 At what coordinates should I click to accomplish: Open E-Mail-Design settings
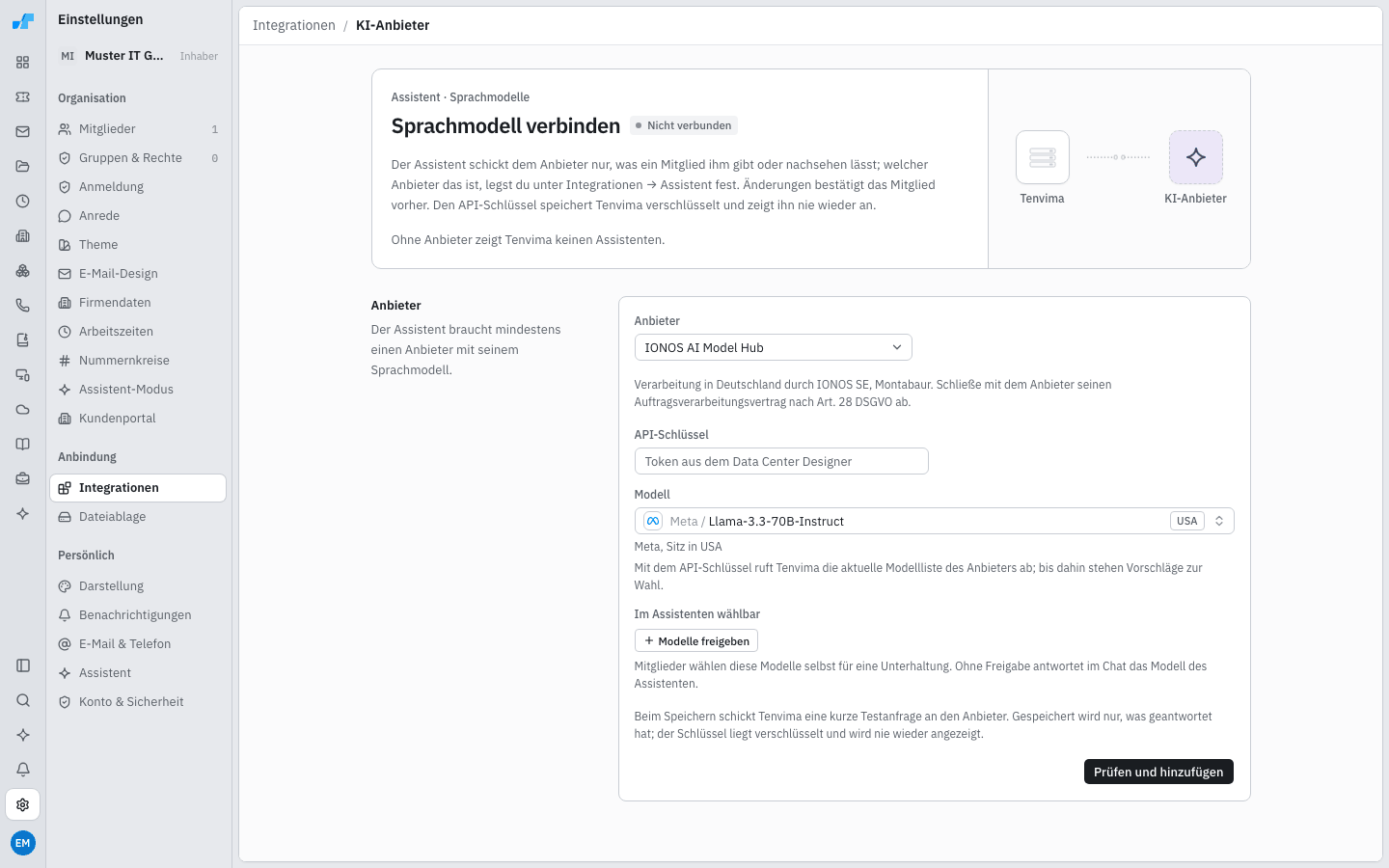click(138, 274)
